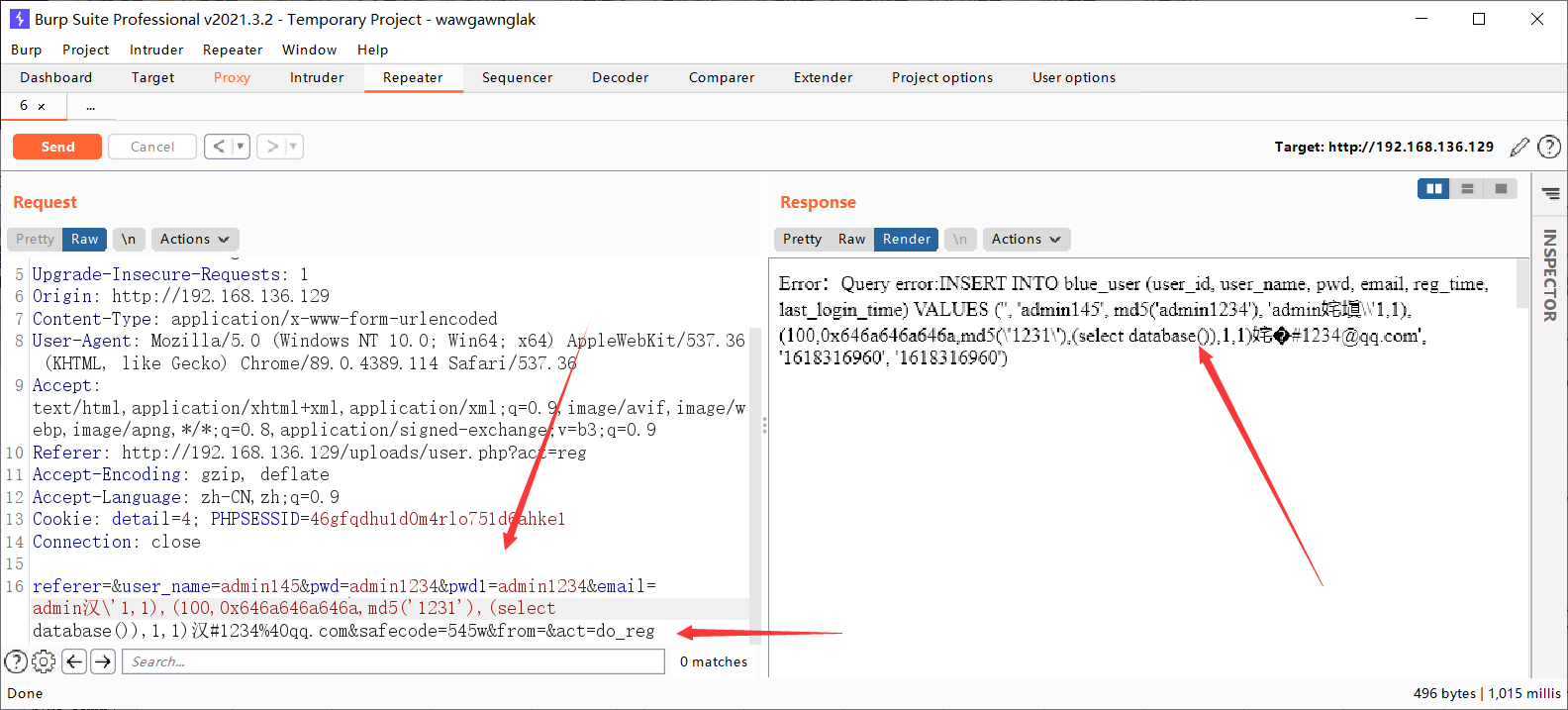Open the Intruder menu
This screenshot has width=1568, height=710.
[x=156, y=50]
